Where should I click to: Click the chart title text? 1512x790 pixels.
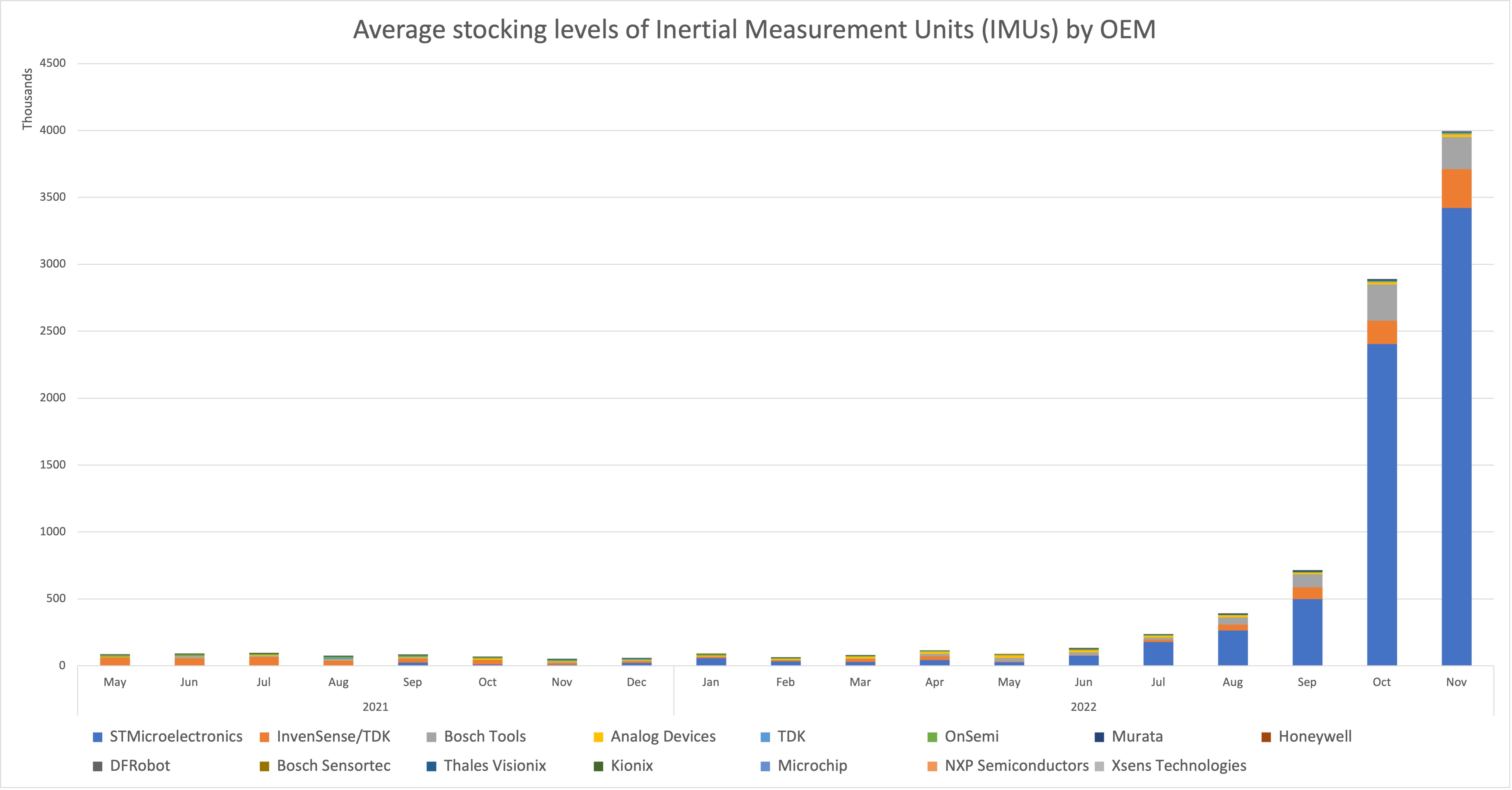coord(754,30)
